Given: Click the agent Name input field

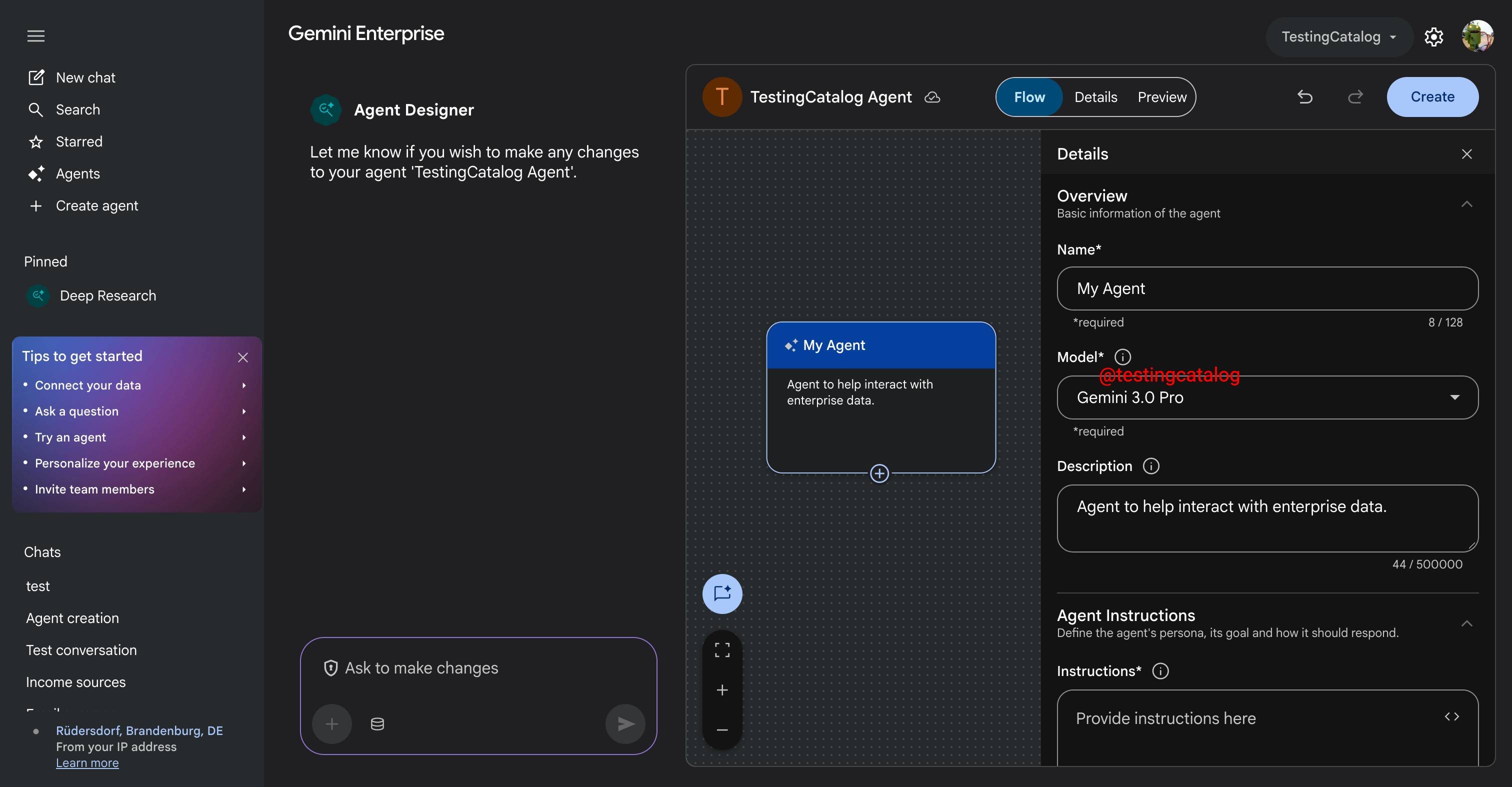Looking at the screenshot, I should pyautogui.click(x=1267, y=288).
